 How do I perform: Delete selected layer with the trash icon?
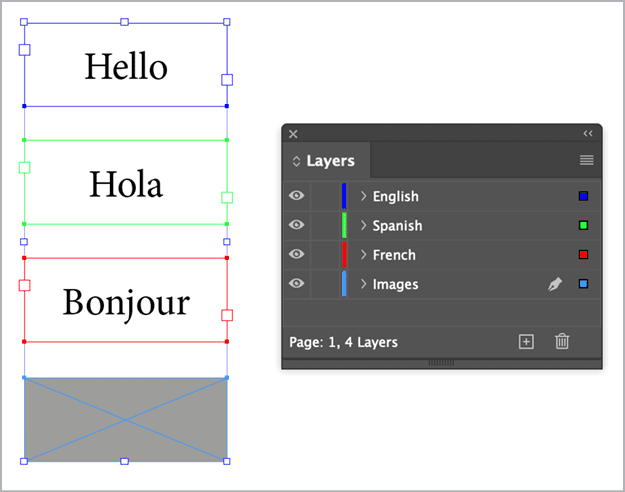pyautogui.click(x=562, y=342)
